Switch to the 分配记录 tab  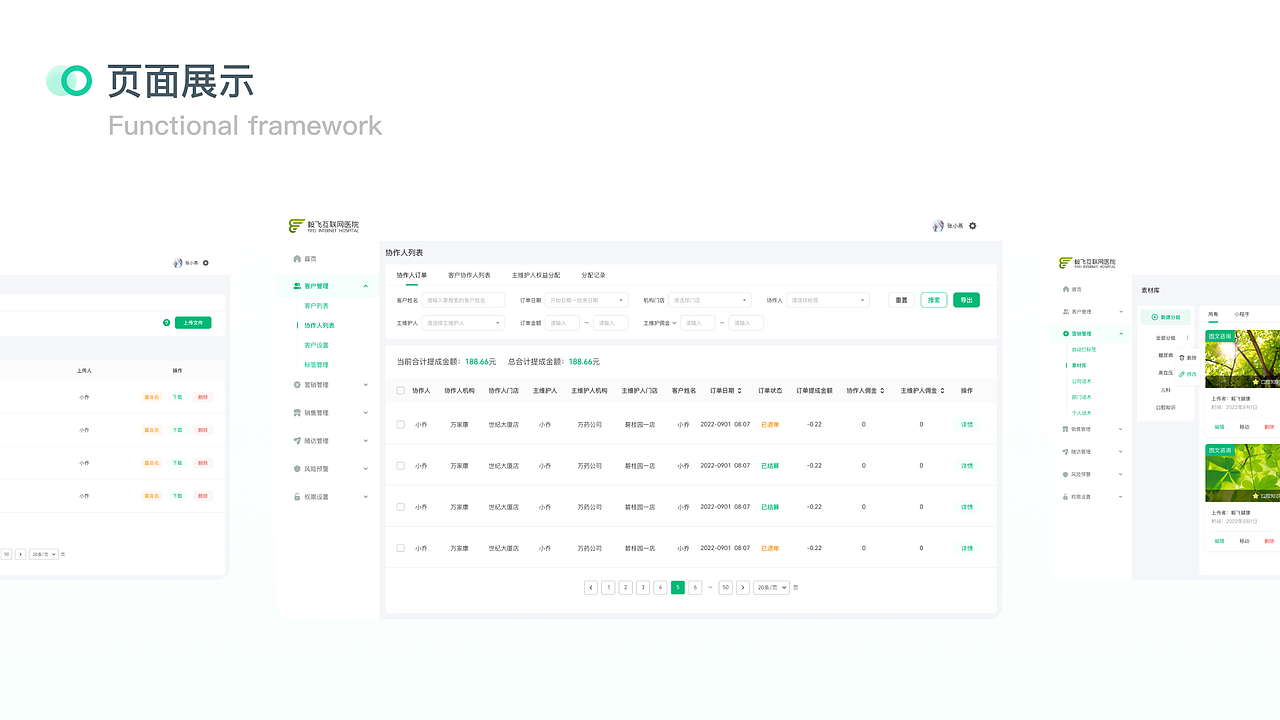(x=593, y=275)
